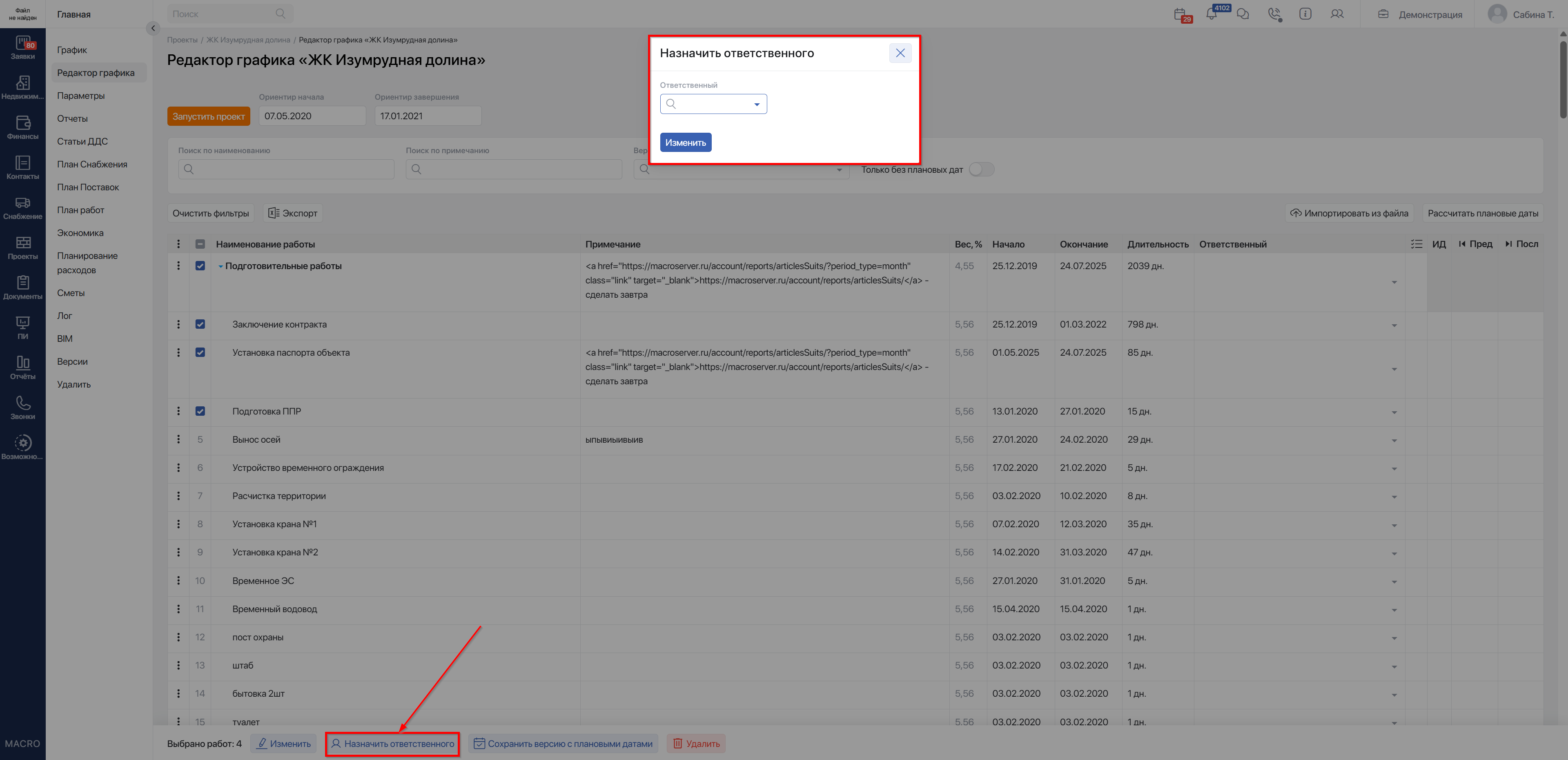Open the Ответственный dropdown in dialog
Viewport: 1568px width, 760px height.
click(x=713, y=104)
